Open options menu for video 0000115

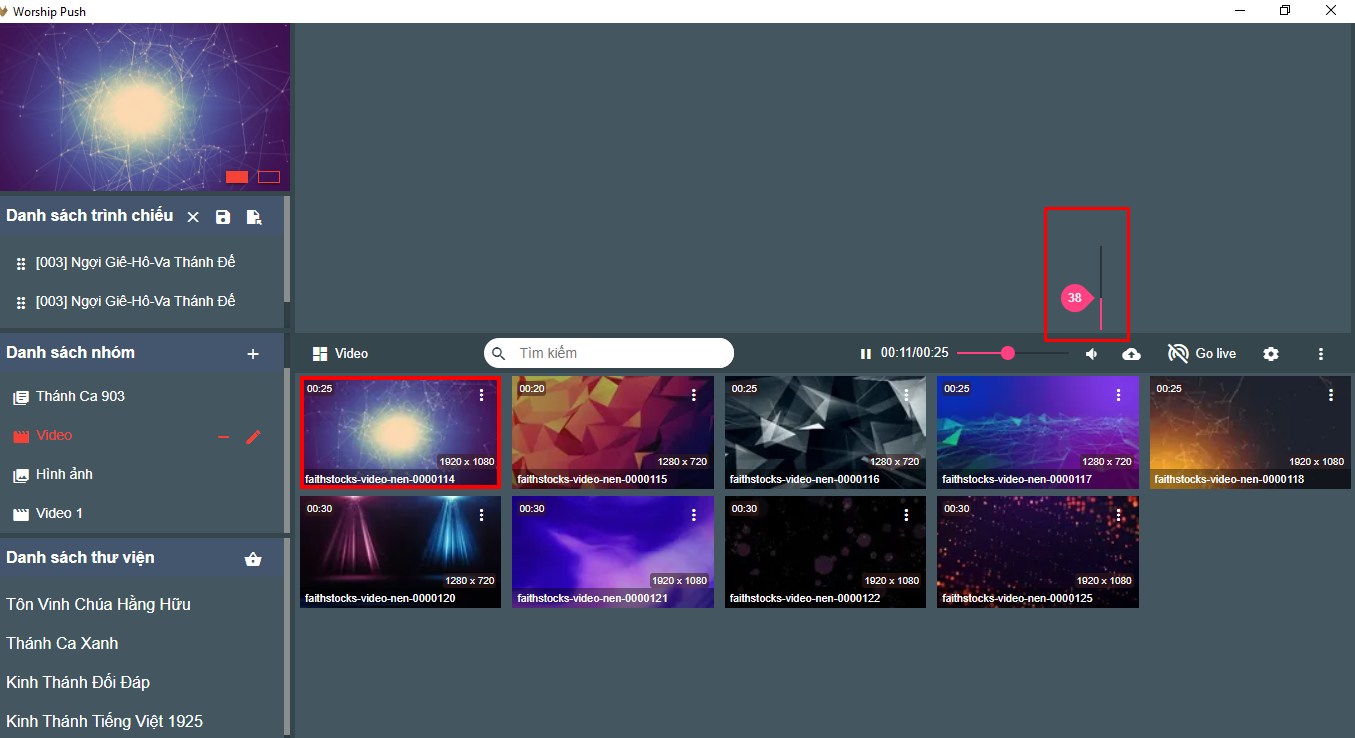click(694, 395)
